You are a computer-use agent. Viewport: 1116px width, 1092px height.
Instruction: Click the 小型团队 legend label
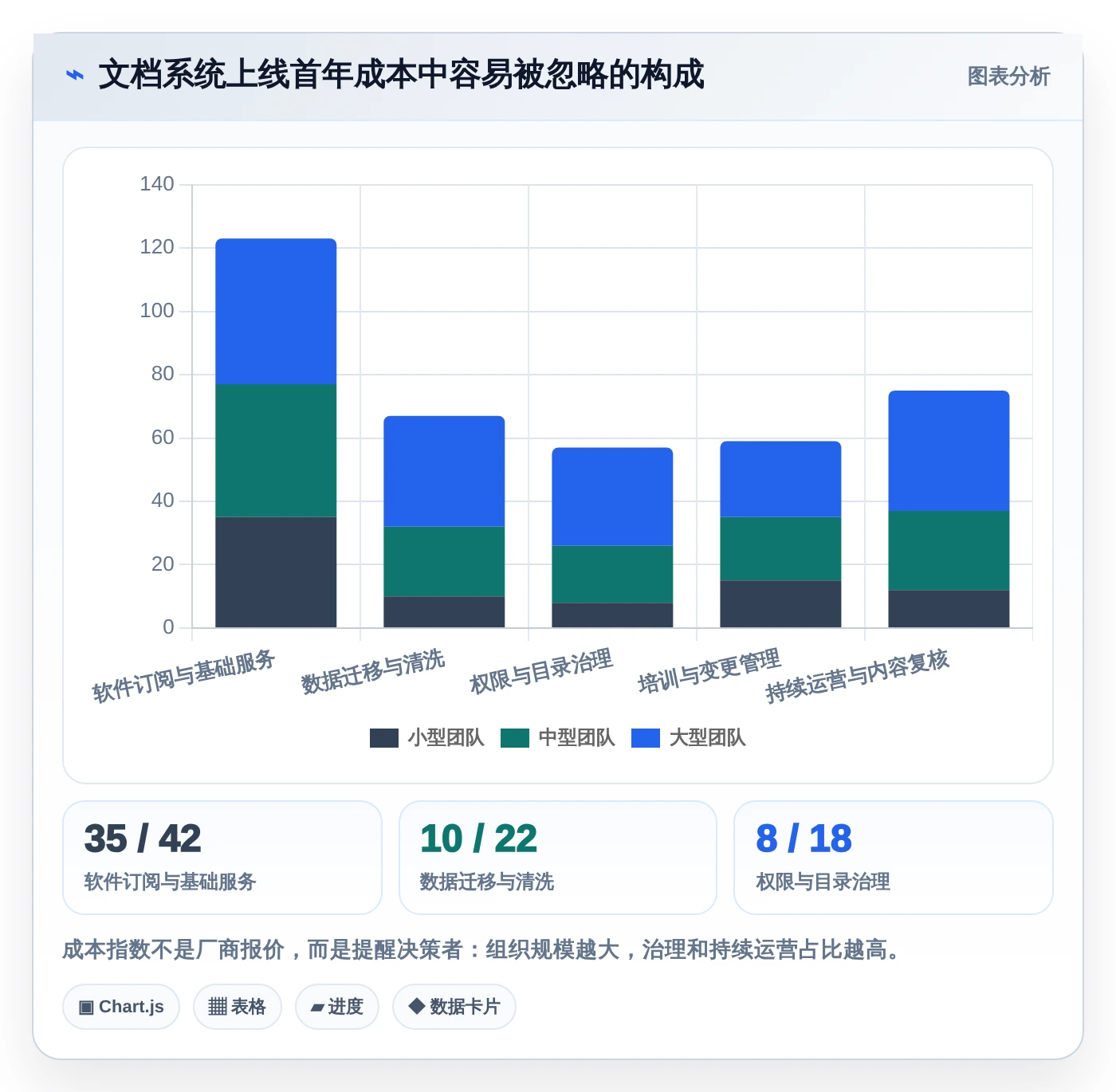pyautogui.click(x=446, y=738)
